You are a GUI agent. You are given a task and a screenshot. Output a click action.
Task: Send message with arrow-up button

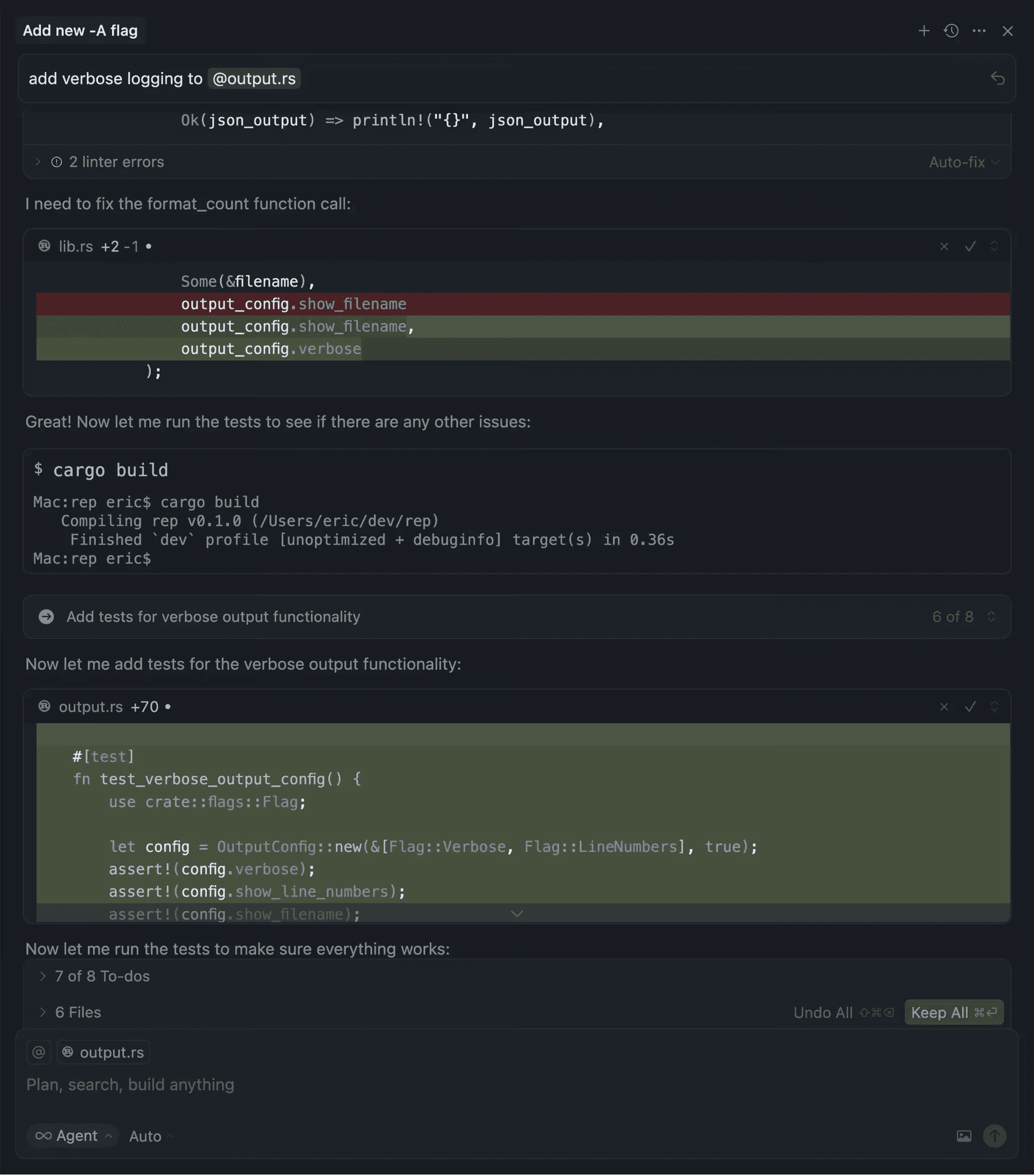tap(994, 1136)
